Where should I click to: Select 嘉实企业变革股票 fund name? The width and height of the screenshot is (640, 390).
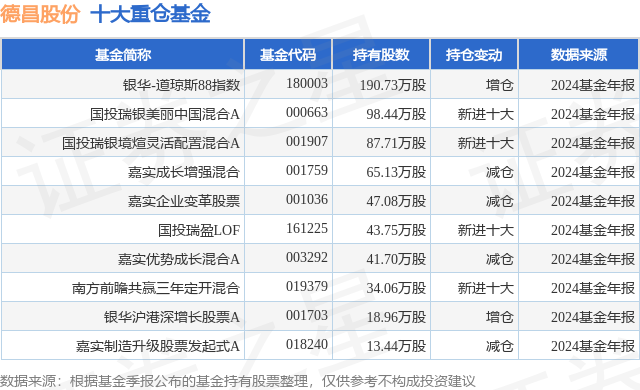tap(184, 201)
